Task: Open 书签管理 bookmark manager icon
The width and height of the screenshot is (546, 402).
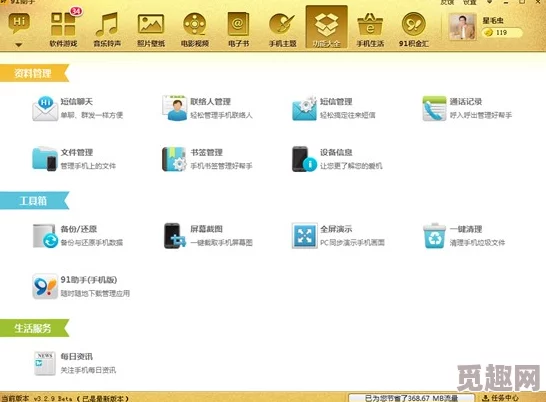Action: tap(175, 159)
